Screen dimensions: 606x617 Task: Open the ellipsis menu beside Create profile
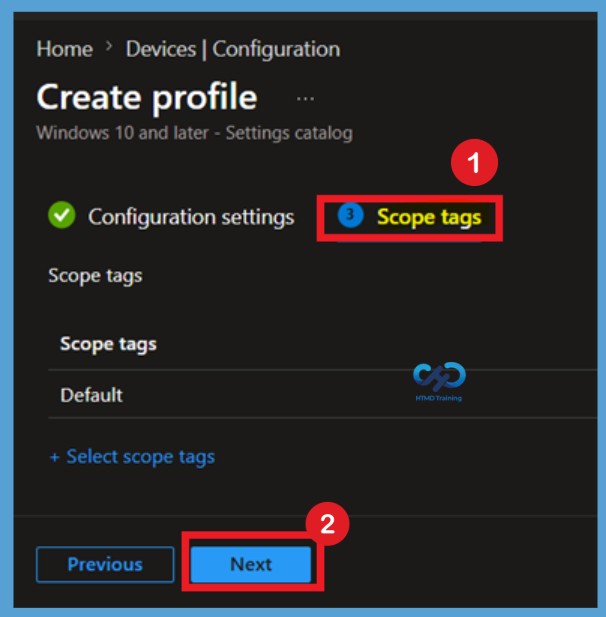[x=305, y=98]
